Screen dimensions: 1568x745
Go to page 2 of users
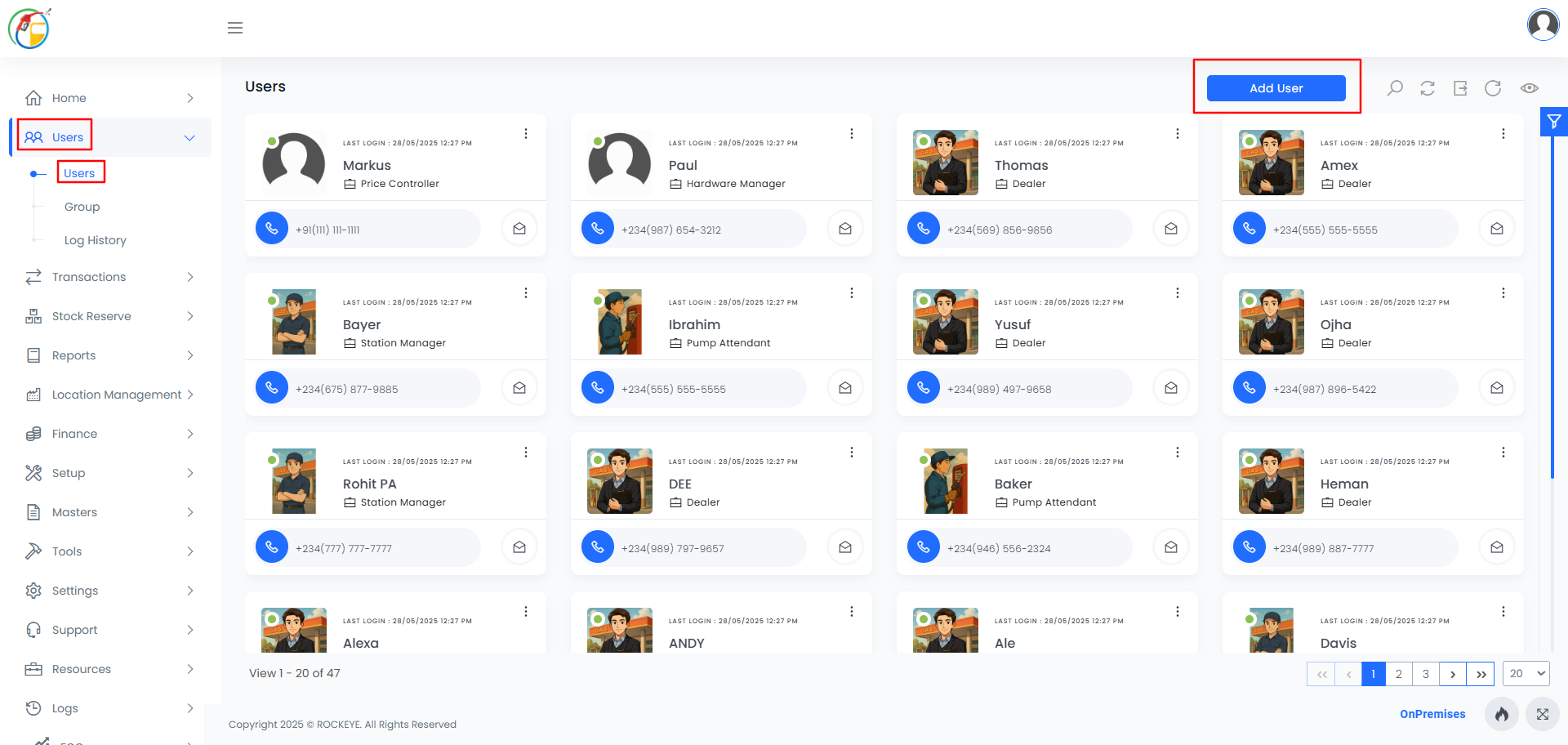[1398, 674]
